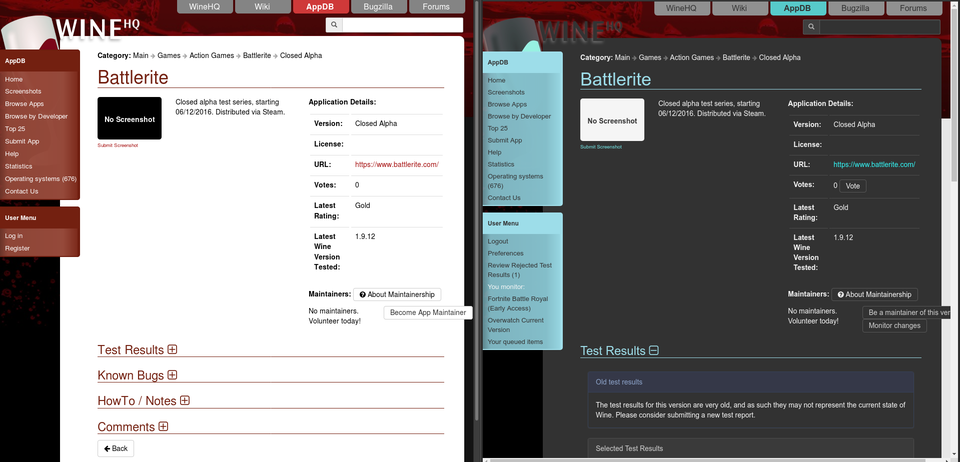The width and height of the screenshot is (960, 462).
Task: Click About Maintainership button in left page
Action: pos(397,294)
